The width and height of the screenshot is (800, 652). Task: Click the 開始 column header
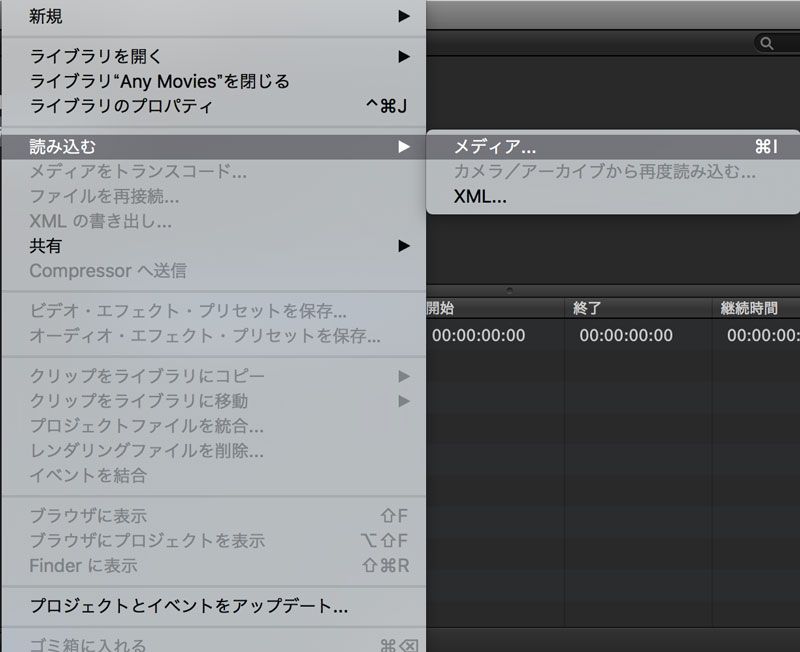coord(440,308)
